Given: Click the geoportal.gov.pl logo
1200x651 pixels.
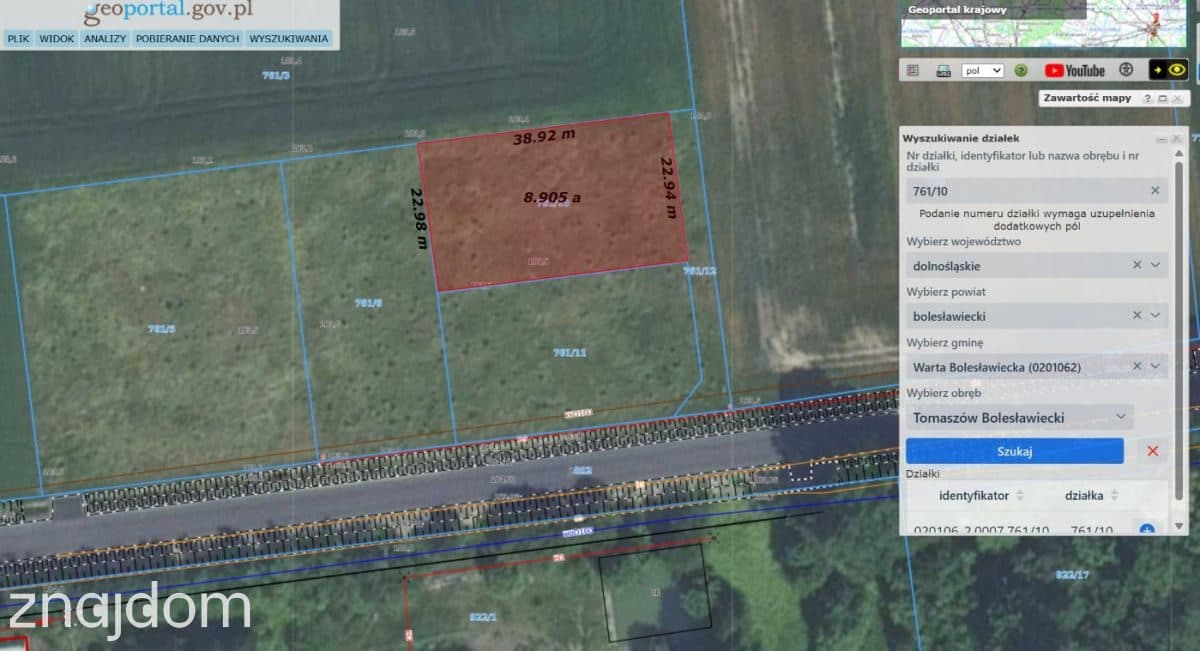Looking at the screenshot, I should 168,12.
